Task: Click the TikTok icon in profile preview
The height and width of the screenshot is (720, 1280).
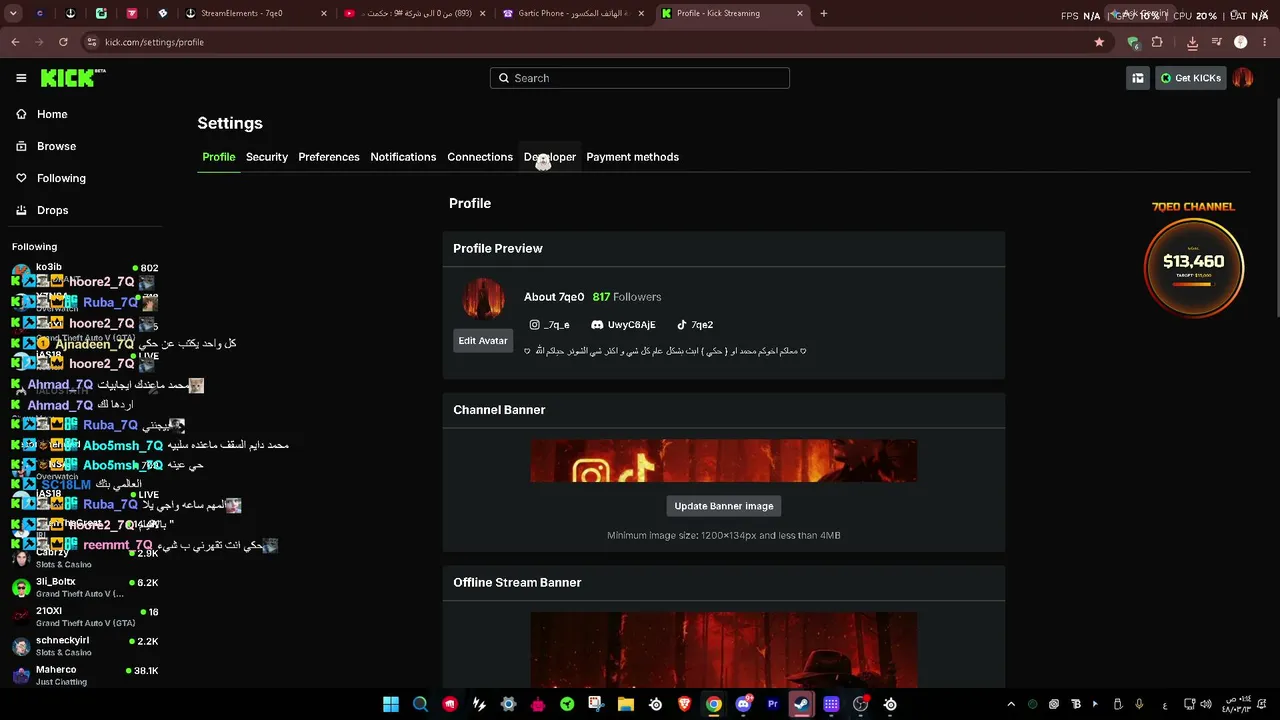Action: [682, 325]
